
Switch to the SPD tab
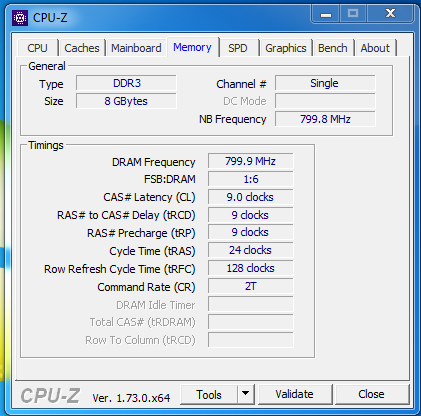[x=238, y=48]
